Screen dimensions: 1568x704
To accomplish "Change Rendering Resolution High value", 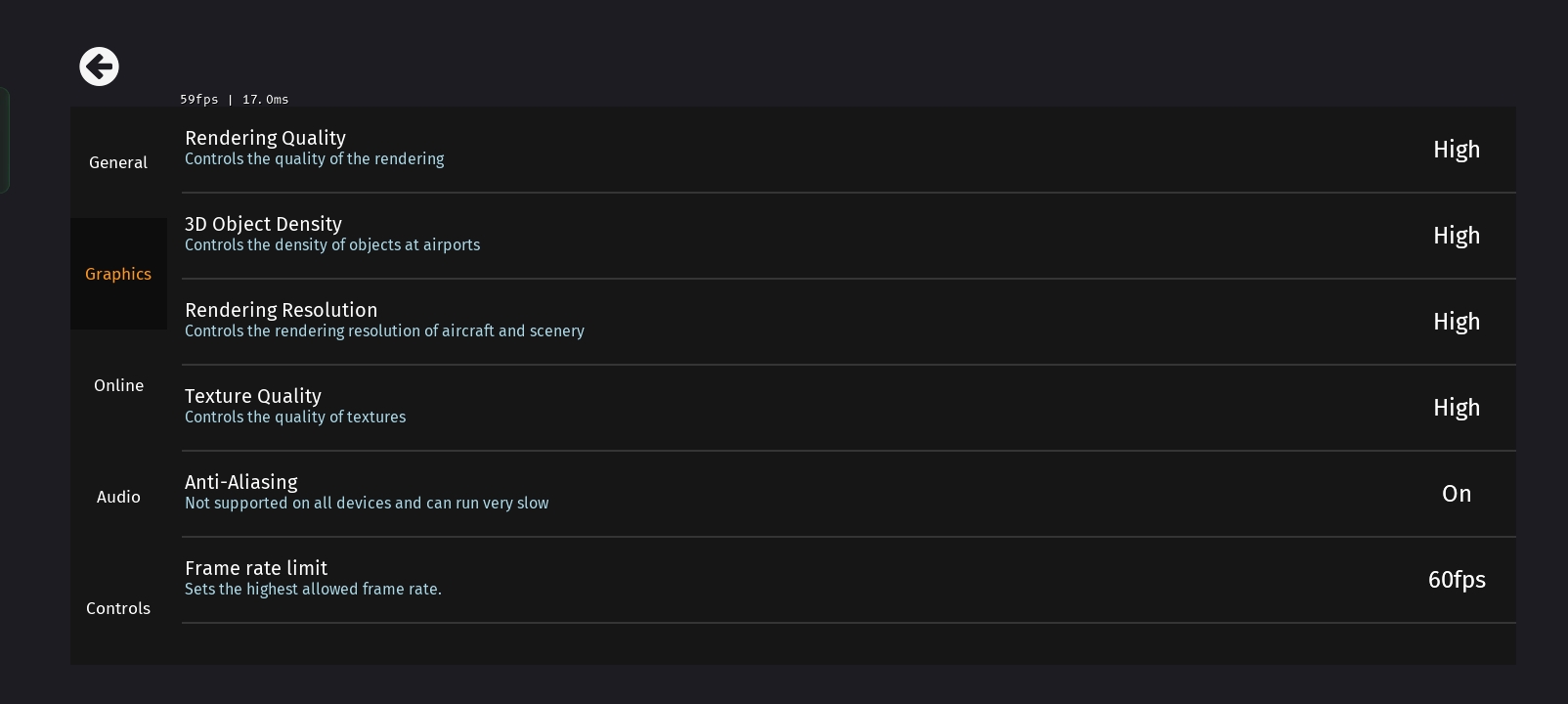I will [1456, 322].
